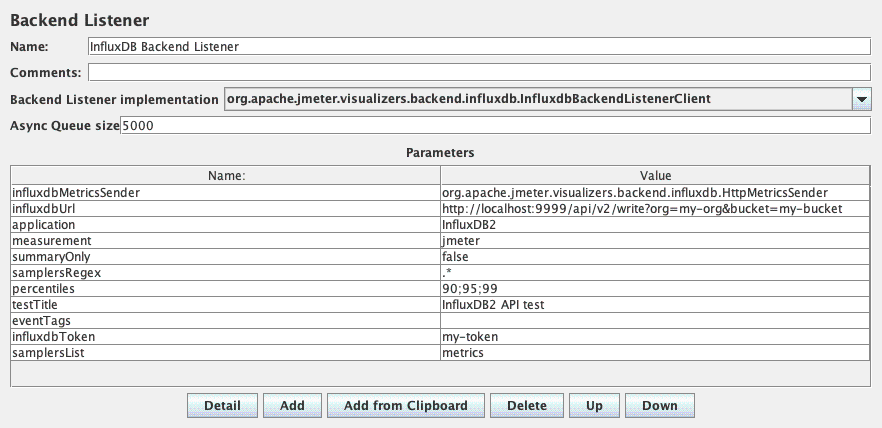
Task: Select the samplersList parameter name cell
Action: coord(224,353)
